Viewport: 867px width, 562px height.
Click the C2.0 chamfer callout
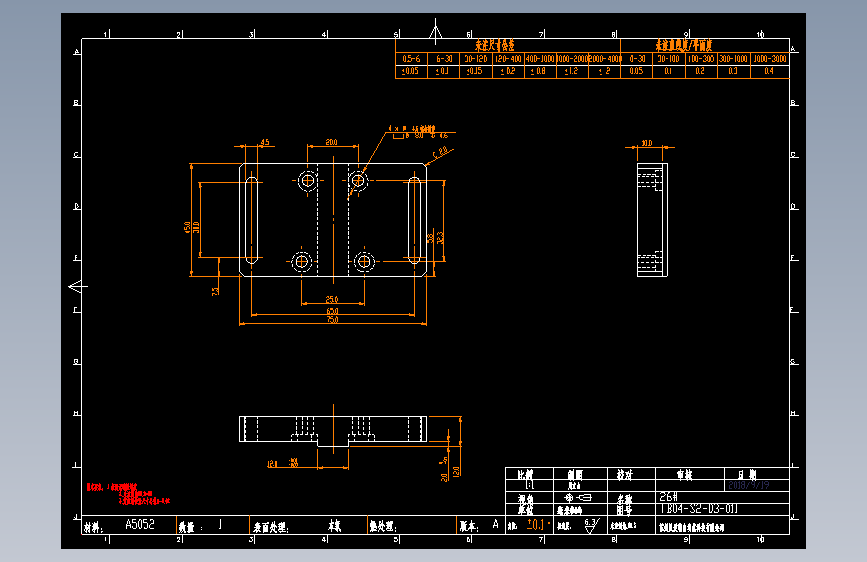440,151
